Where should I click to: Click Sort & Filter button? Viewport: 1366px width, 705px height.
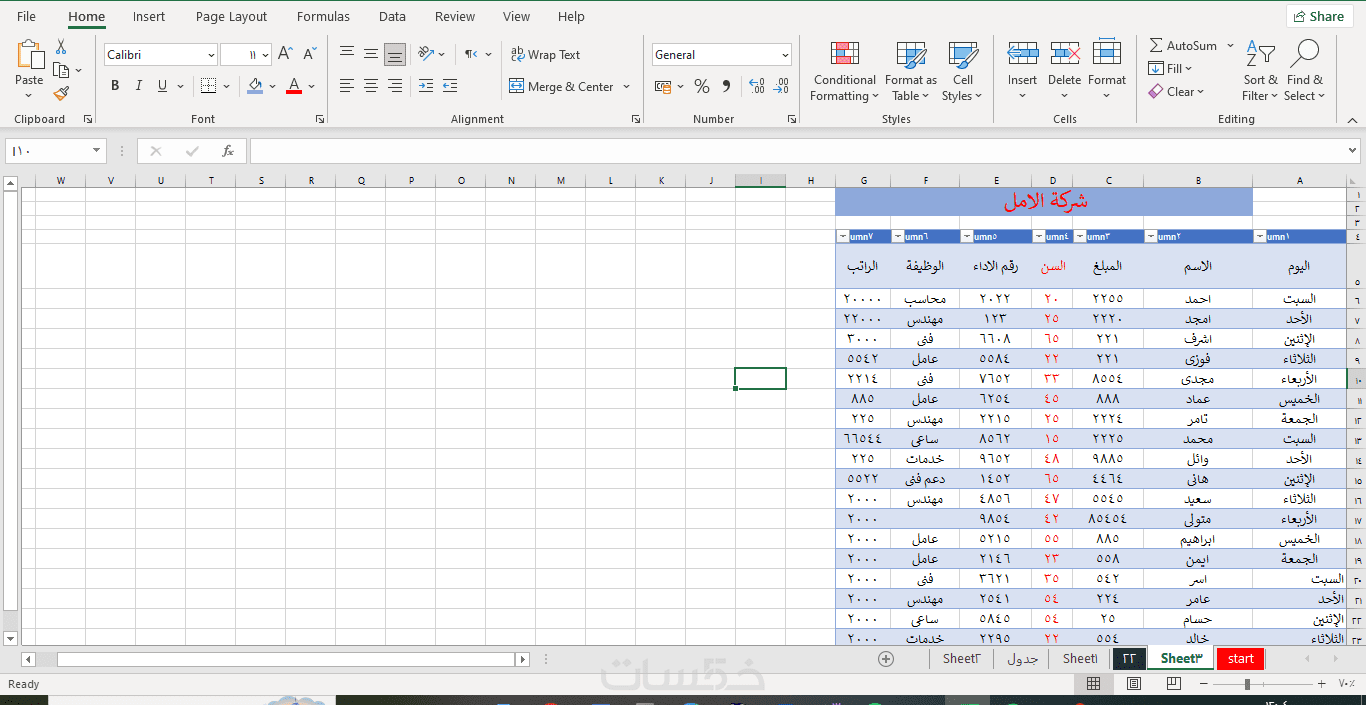[1261, 71]
